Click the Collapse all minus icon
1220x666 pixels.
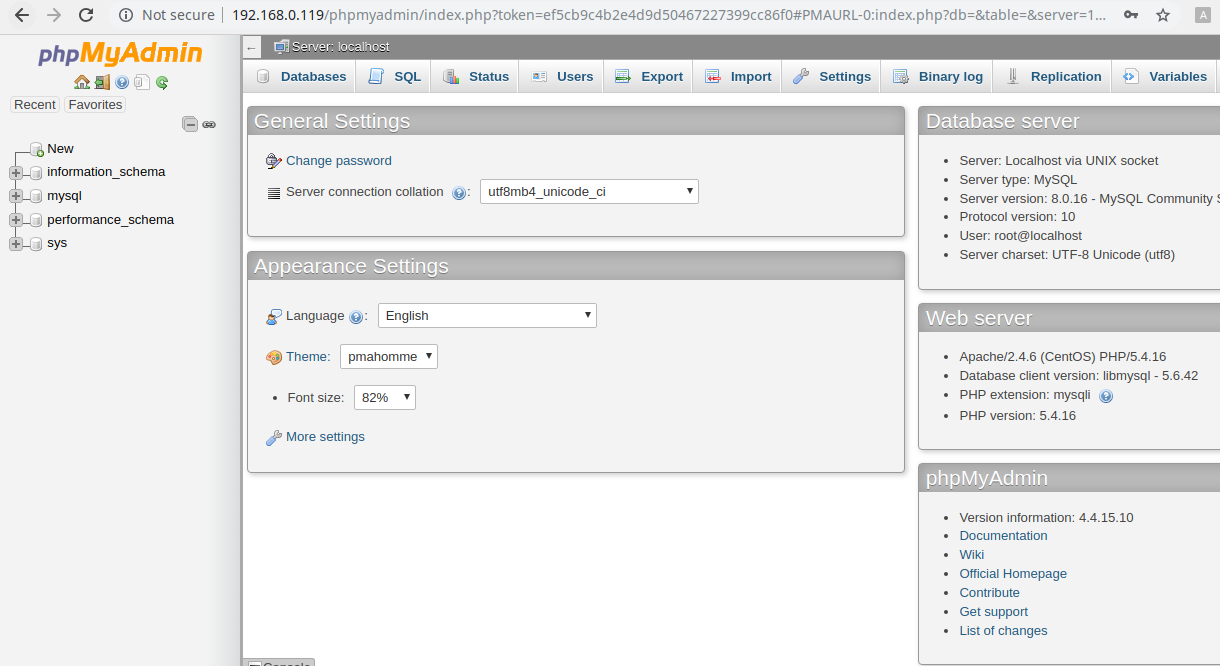point(190,124)
